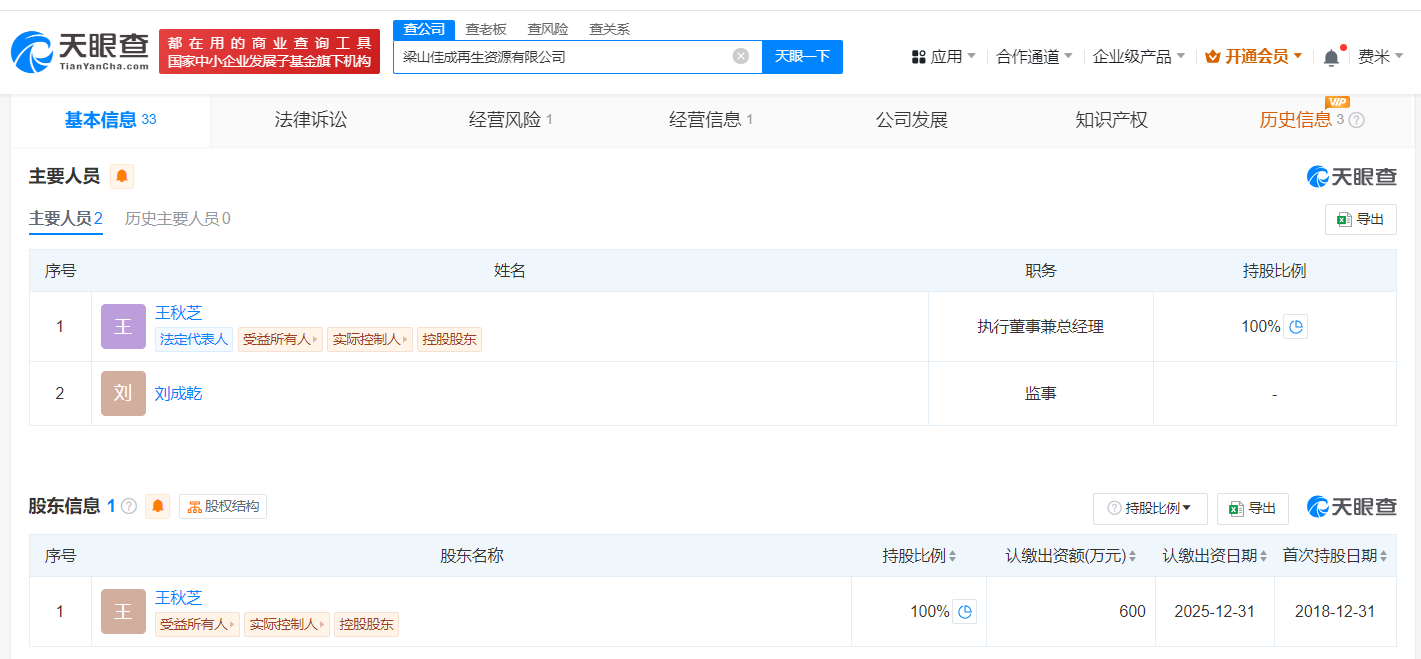Open 王秋芝's personal profile link
The width and height of the screenshot is (1421, 659).
click(177, 312)
